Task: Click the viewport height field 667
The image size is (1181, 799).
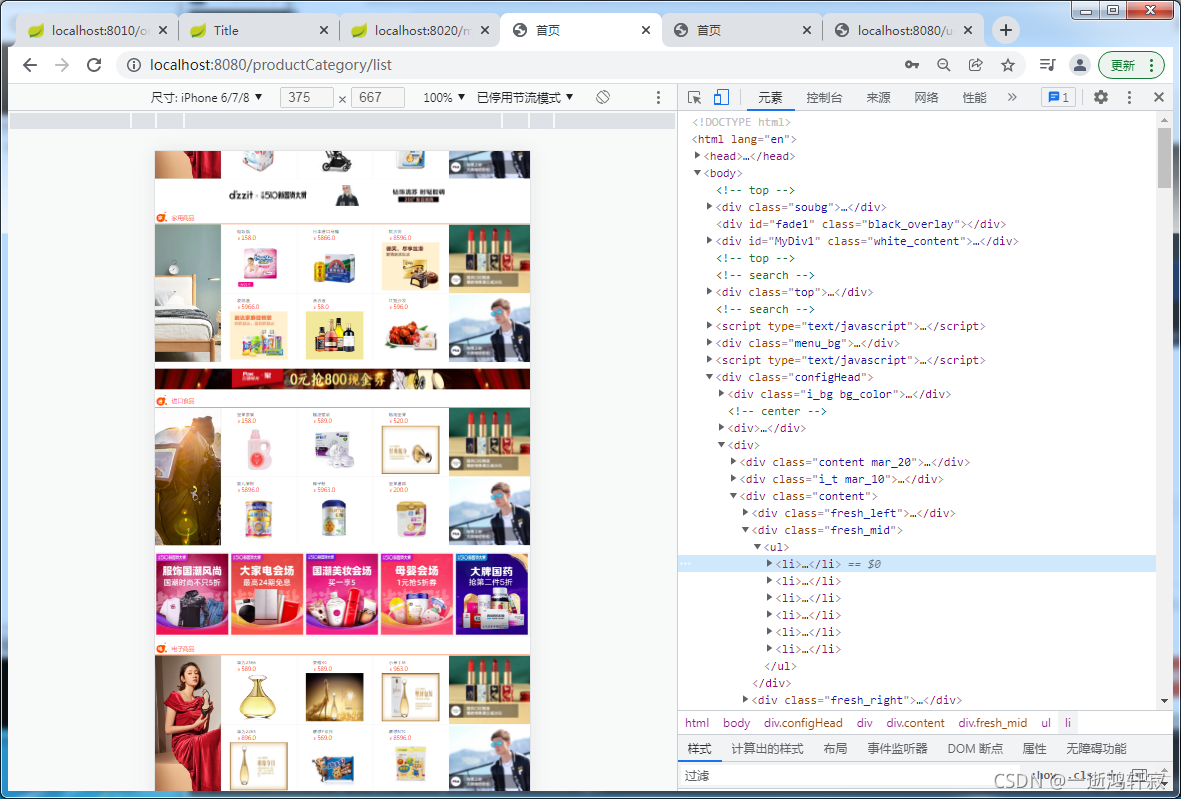Action: tap(377, 97)
